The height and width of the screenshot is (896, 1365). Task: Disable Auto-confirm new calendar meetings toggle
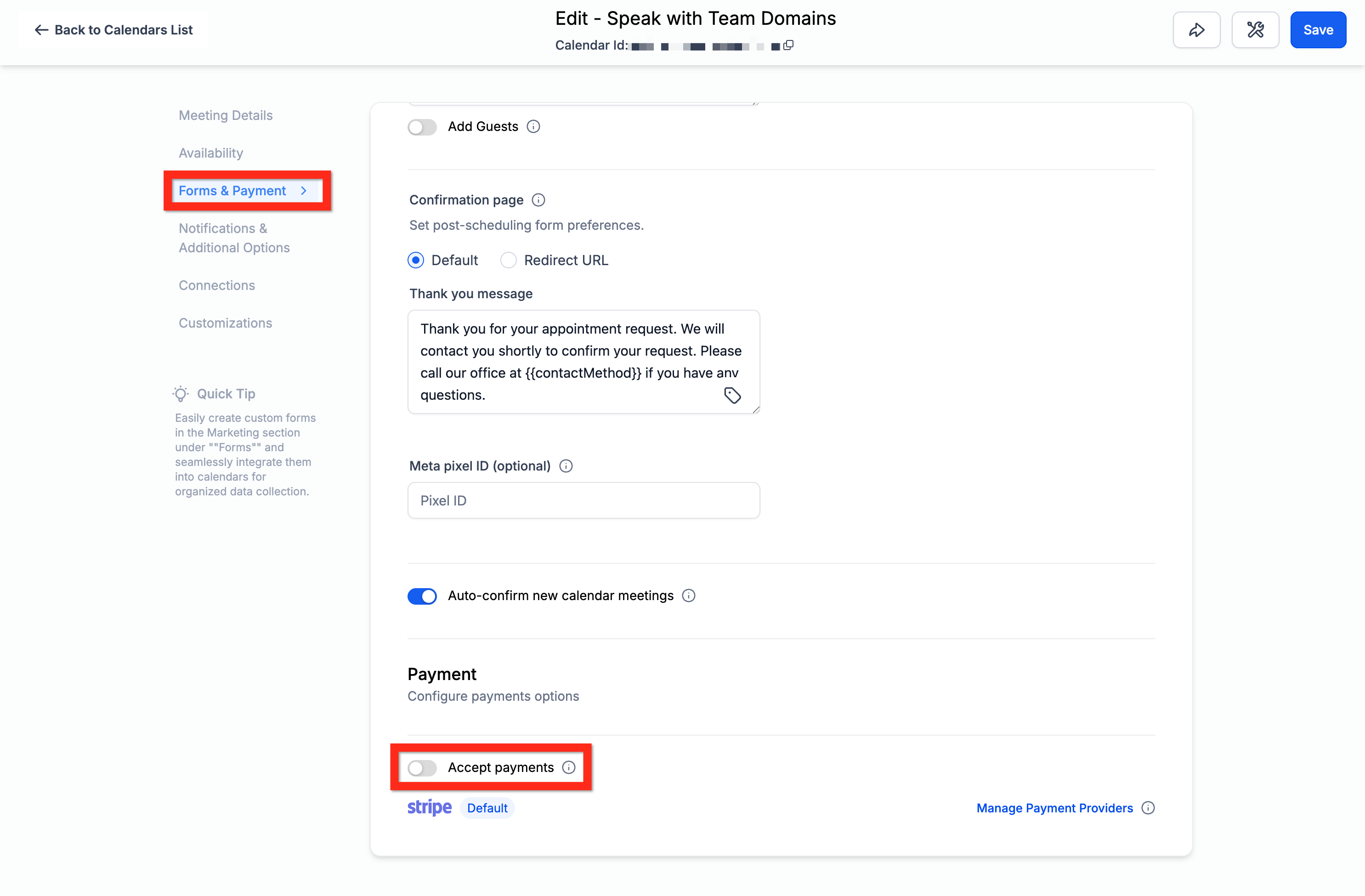click(x=422, y=596)
